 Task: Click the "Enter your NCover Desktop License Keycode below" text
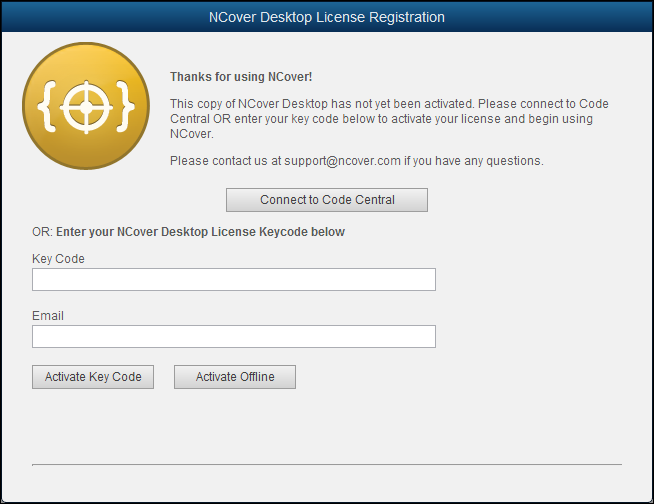[200, 232]
